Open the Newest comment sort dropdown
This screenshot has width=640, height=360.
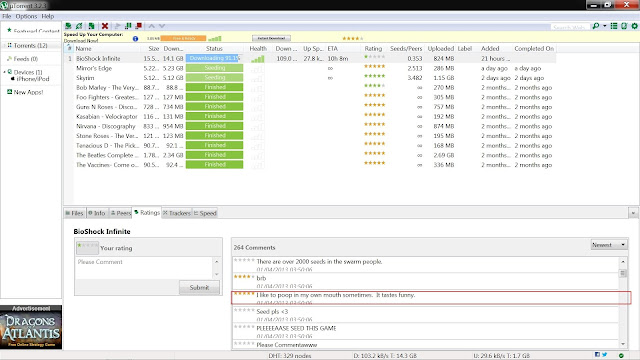(609, 244)
